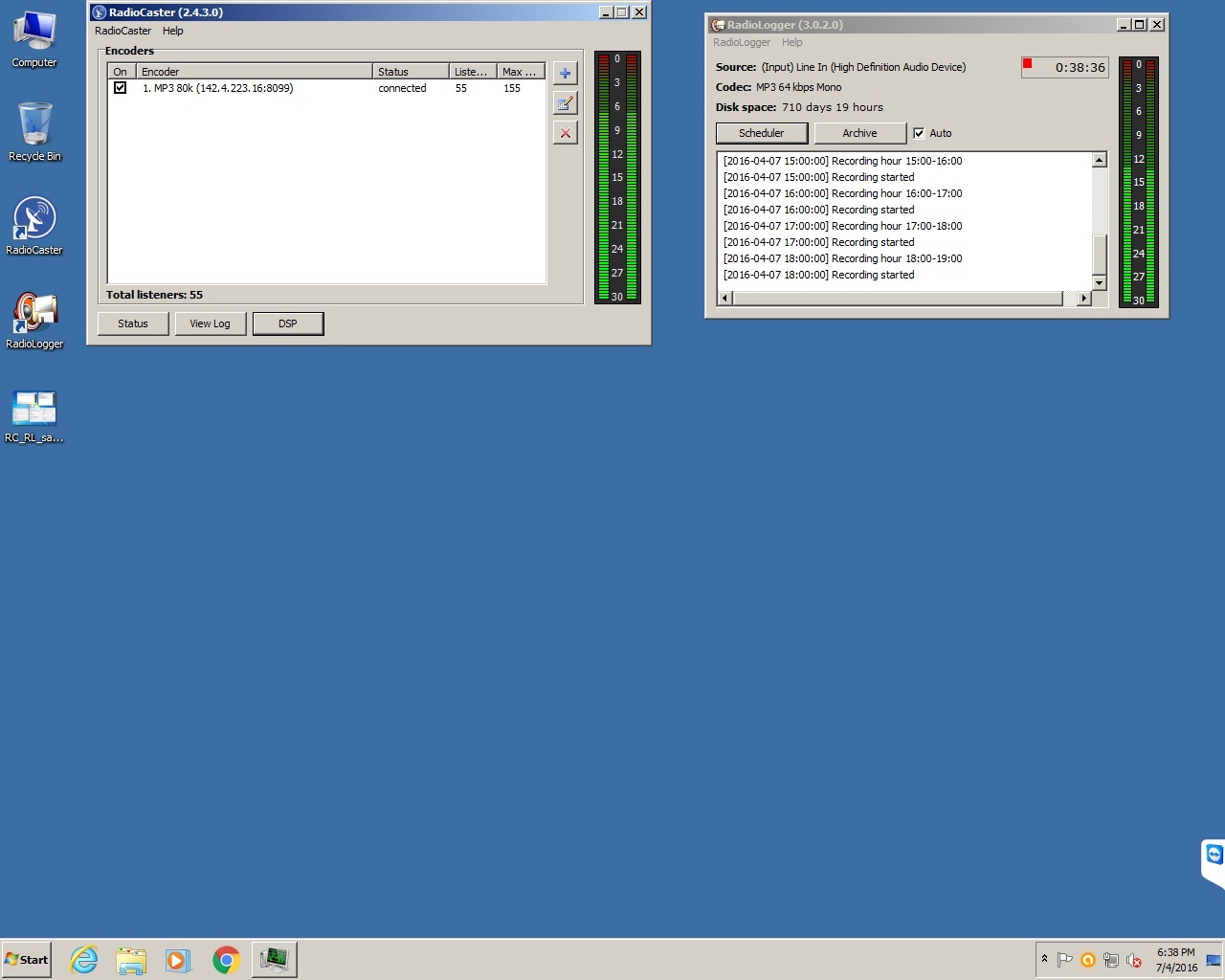The height and width of the screenshot is (980, 1225).
Task: Click the delete encoder red X icon
Action: click(x=566, y=133)
